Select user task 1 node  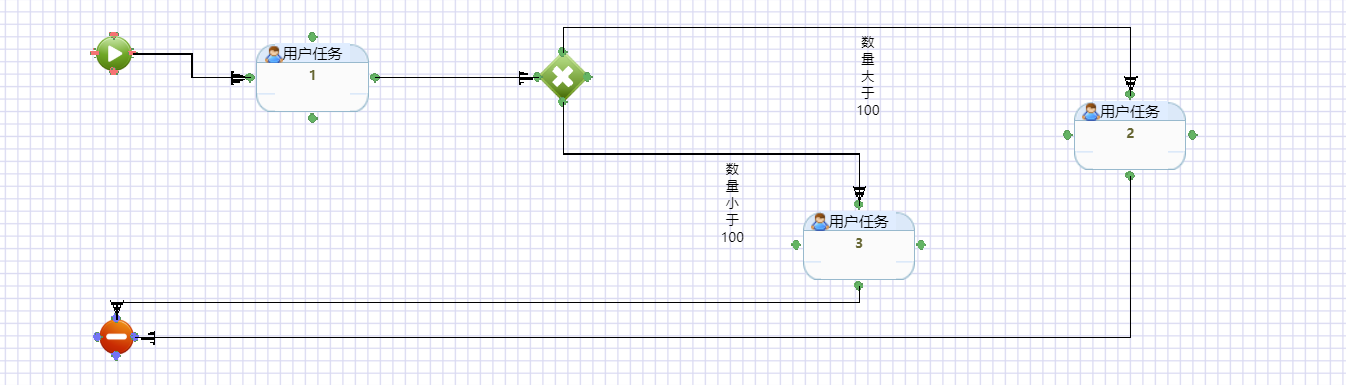(x=312, y=78)
